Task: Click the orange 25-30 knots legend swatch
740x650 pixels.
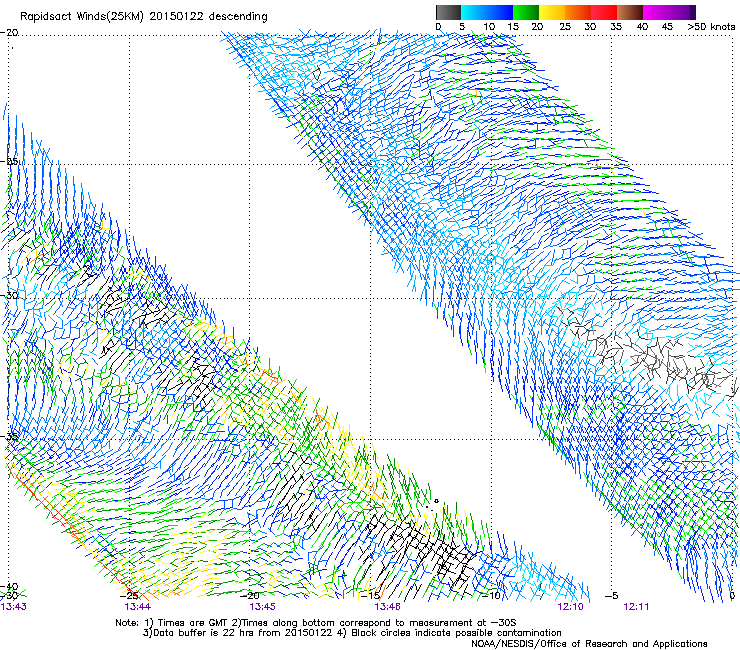Action: click(x=578, y=12)
